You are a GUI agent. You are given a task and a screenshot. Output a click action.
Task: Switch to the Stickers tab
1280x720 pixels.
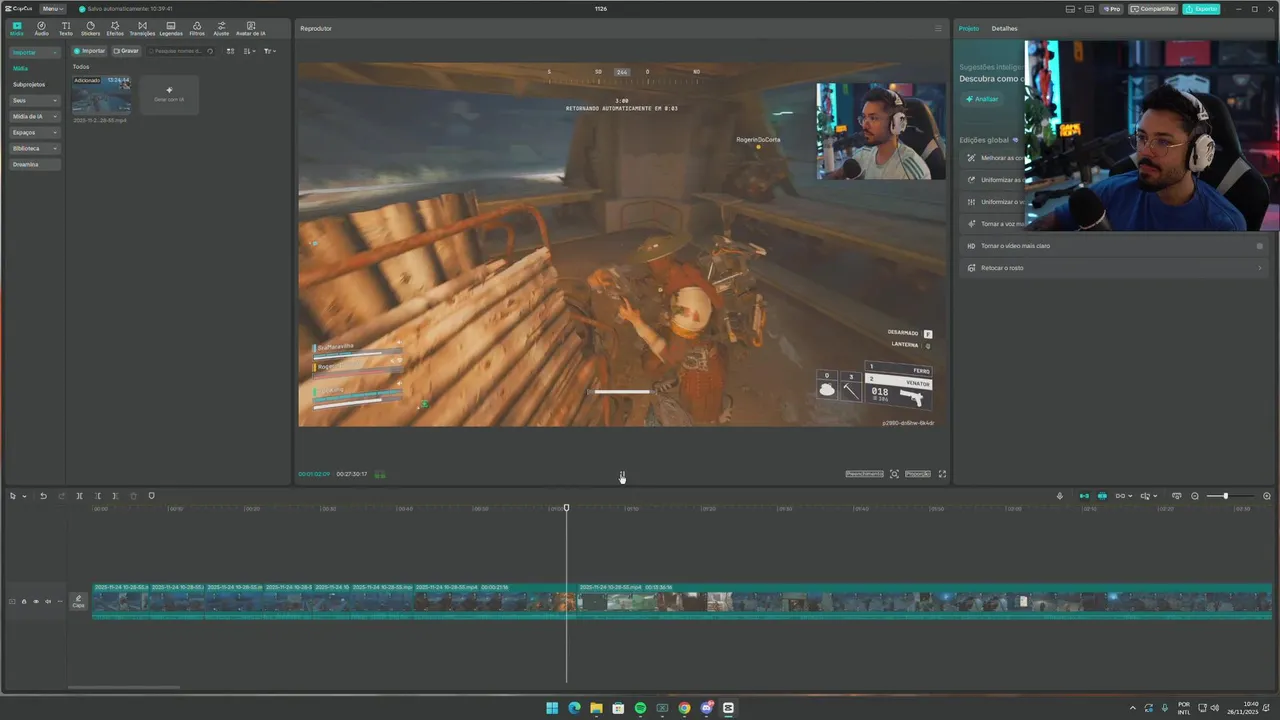[90, 28]
